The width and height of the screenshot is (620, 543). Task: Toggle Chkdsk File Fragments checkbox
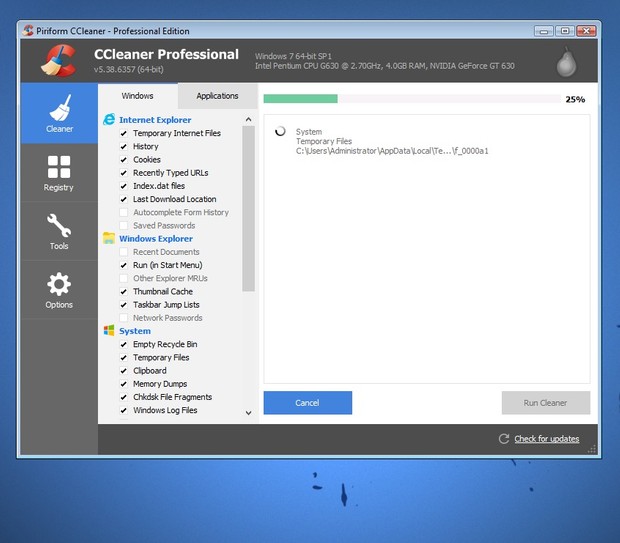click(x=124, y=397)
